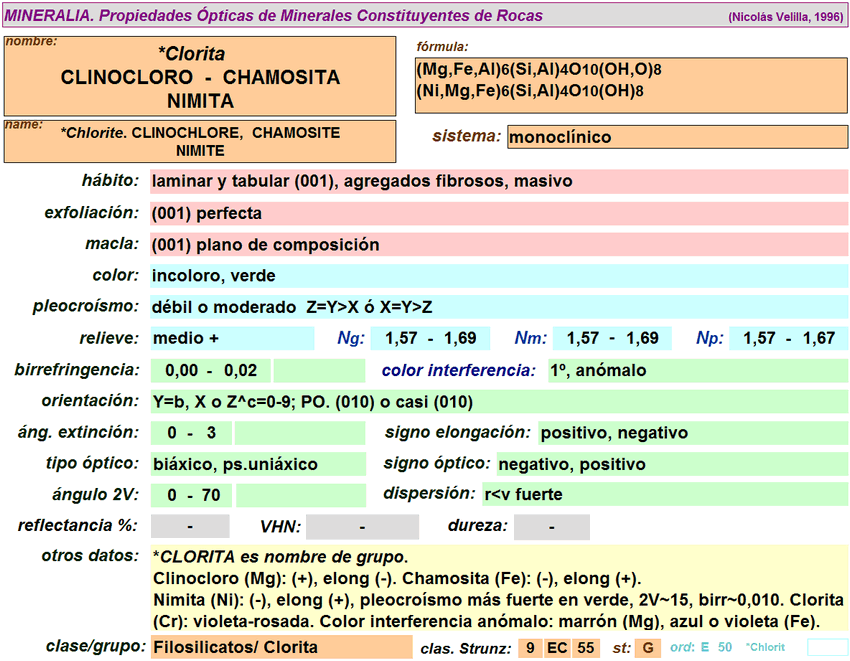
Task: Select the color field showing incoloro, verde
Action: tap(499, 276)
